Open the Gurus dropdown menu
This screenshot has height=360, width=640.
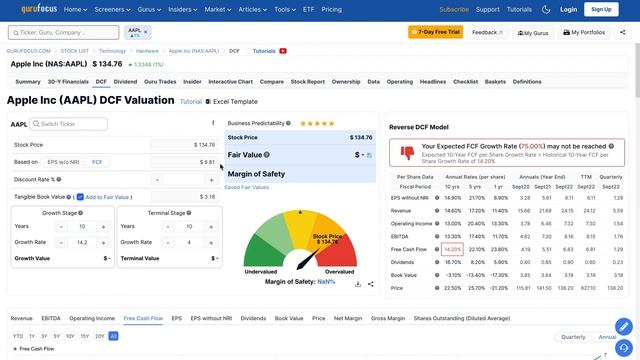pos(149,9)
